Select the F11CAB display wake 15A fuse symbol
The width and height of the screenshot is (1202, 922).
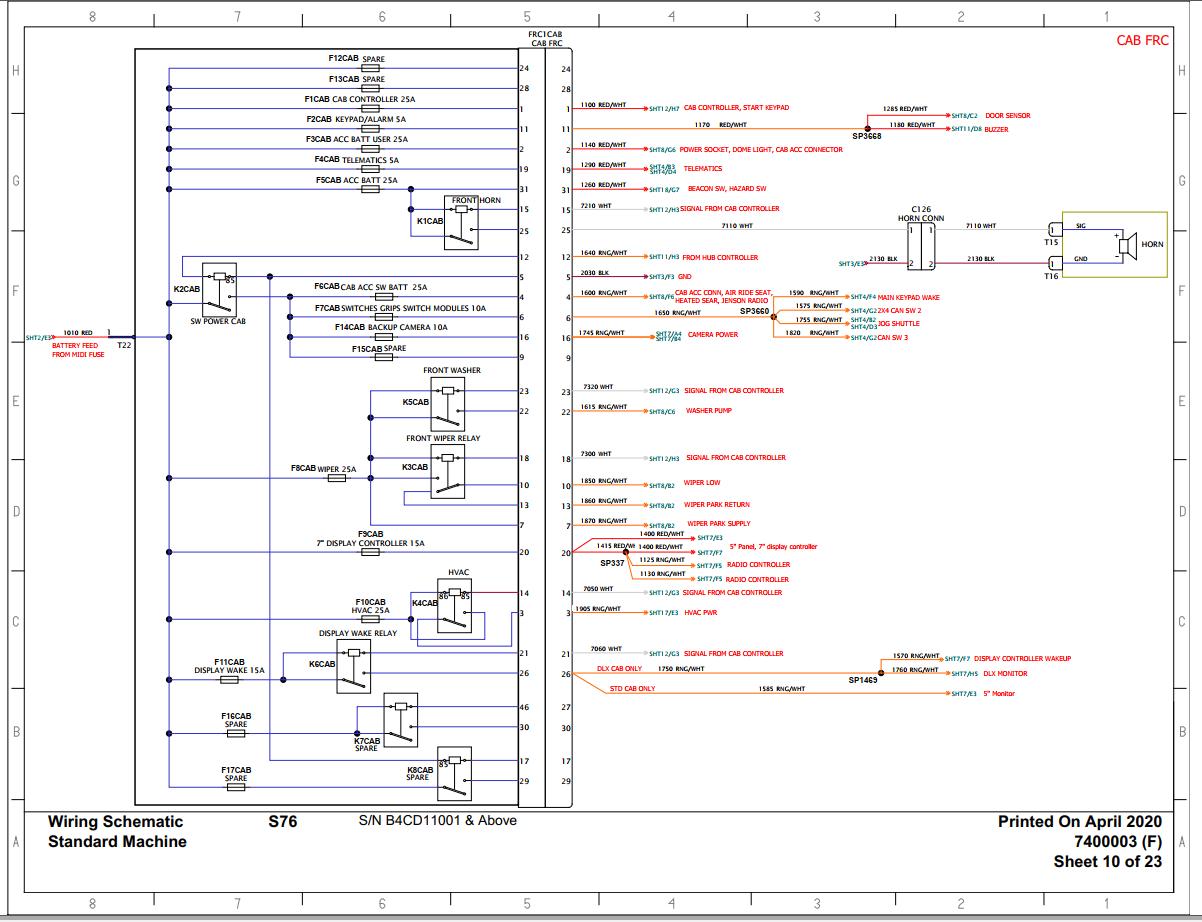coord(229,680)
